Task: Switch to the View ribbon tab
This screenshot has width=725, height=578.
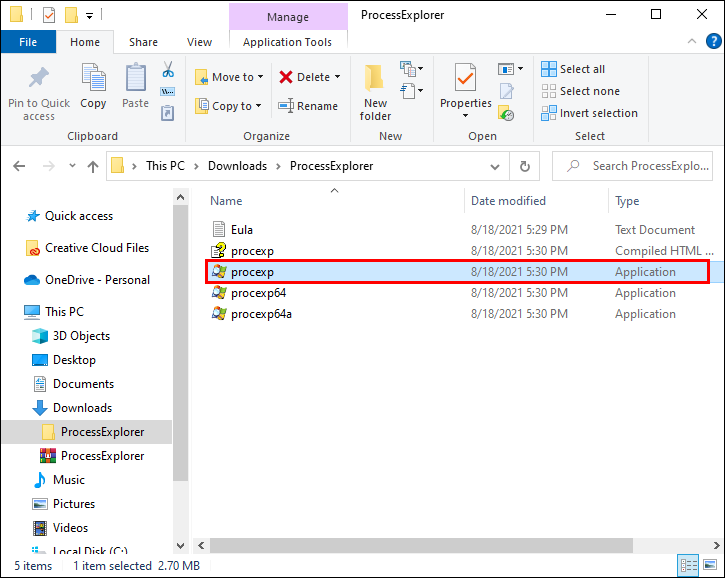Action: click(x=199, y=42)
